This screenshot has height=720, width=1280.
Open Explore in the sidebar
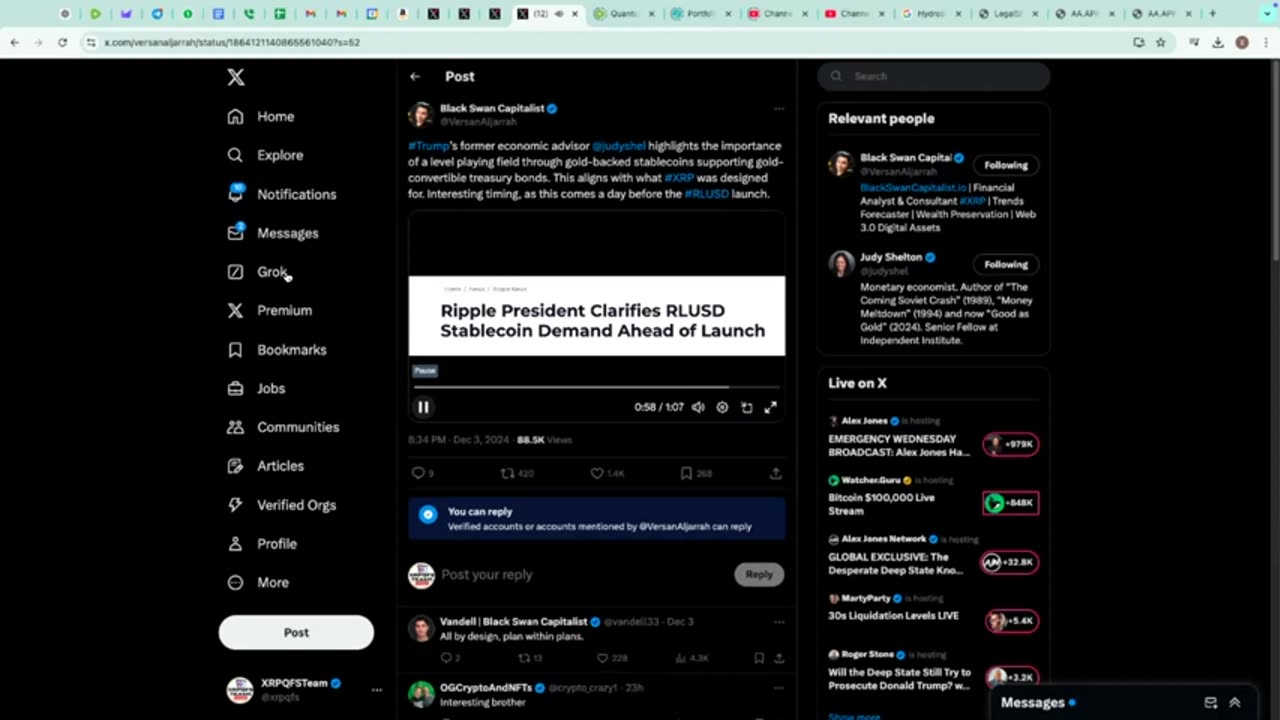pos(265,155)
